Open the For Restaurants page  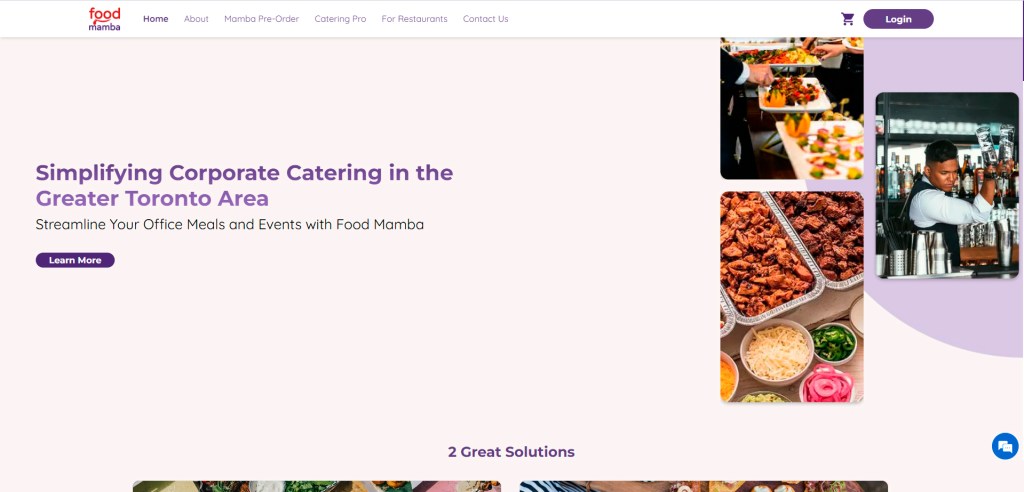coord(414,19)
